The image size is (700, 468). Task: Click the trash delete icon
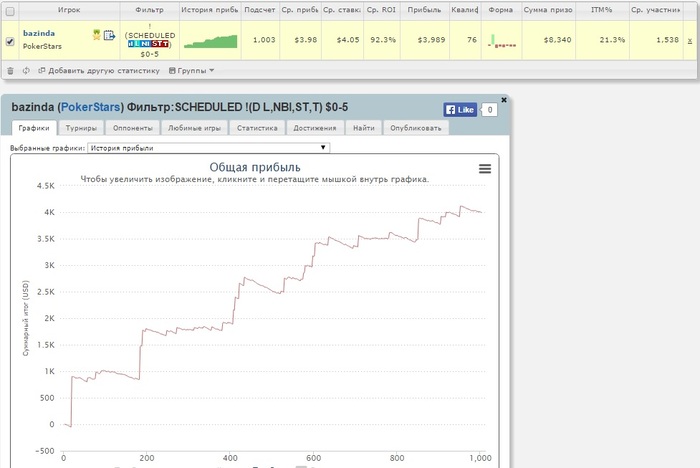(x=10, y=71)
